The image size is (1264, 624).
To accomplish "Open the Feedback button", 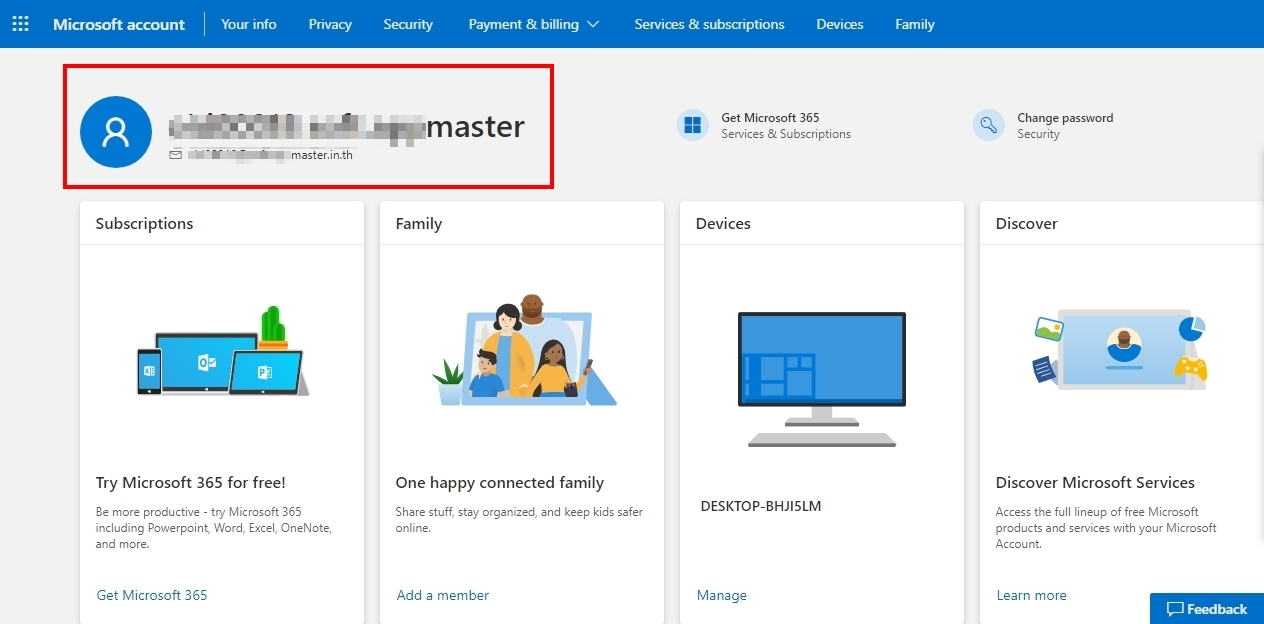I will [1207, 609].
